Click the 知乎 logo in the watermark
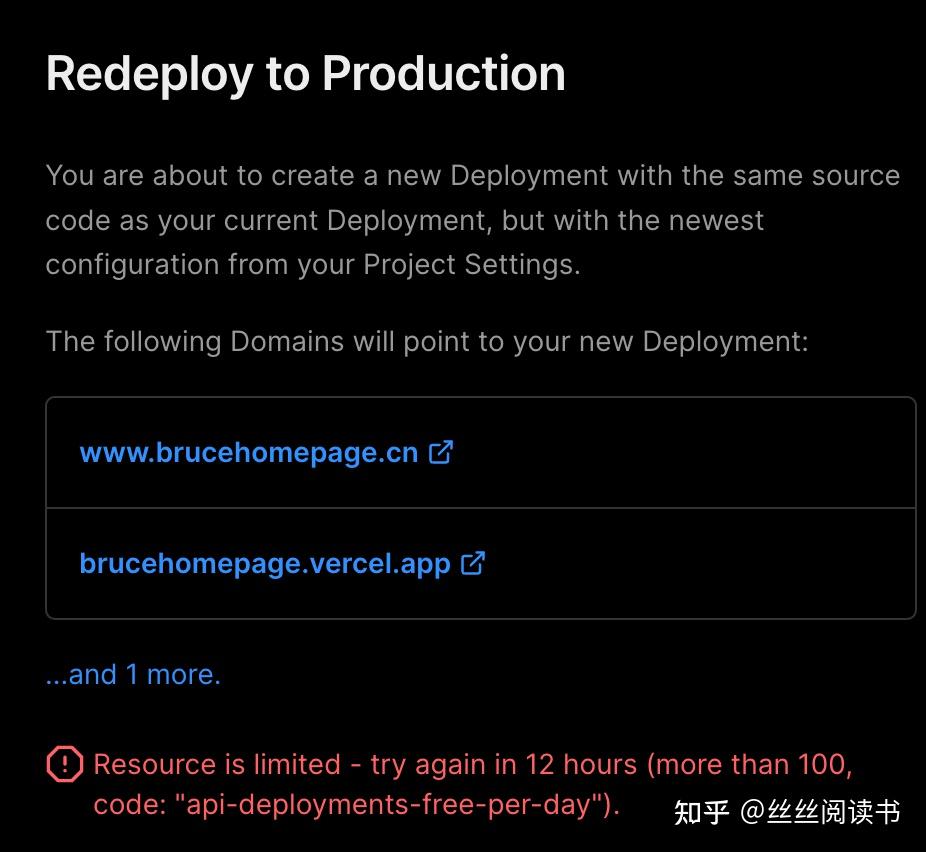Screen dimensions: 926x852 [702, 811]
